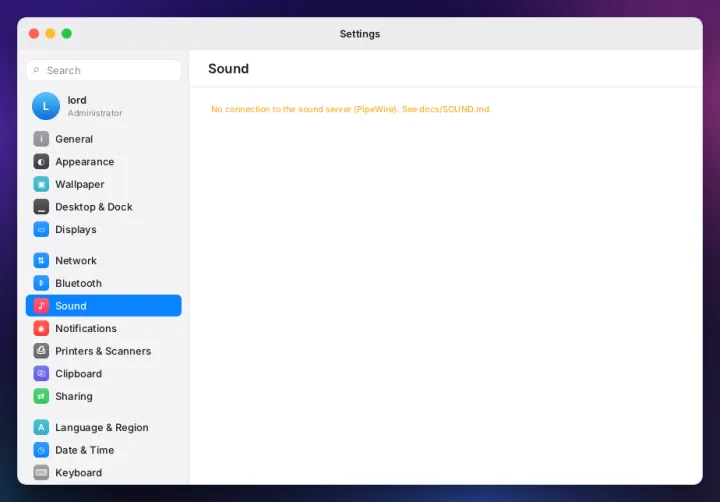Click the Appearance sidebar icon
720x502 pixels.
(41, 162)
